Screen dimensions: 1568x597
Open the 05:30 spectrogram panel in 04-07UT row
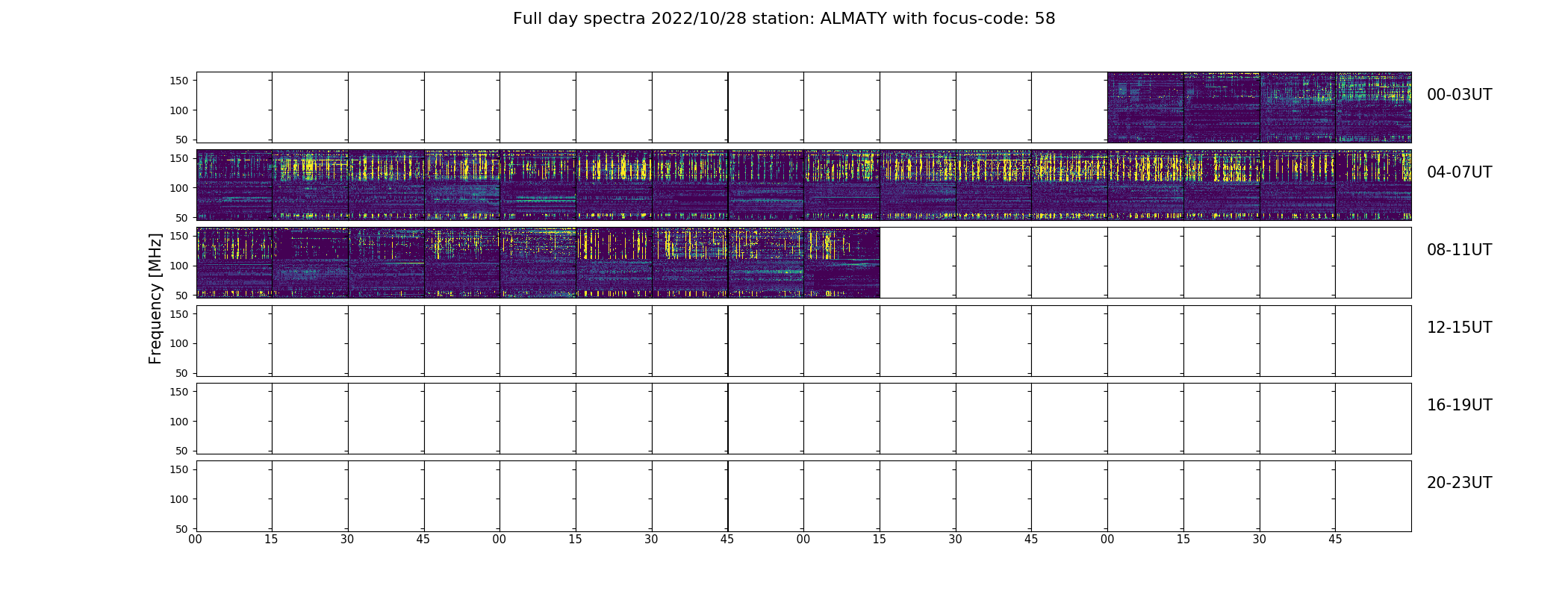point(690,185)
